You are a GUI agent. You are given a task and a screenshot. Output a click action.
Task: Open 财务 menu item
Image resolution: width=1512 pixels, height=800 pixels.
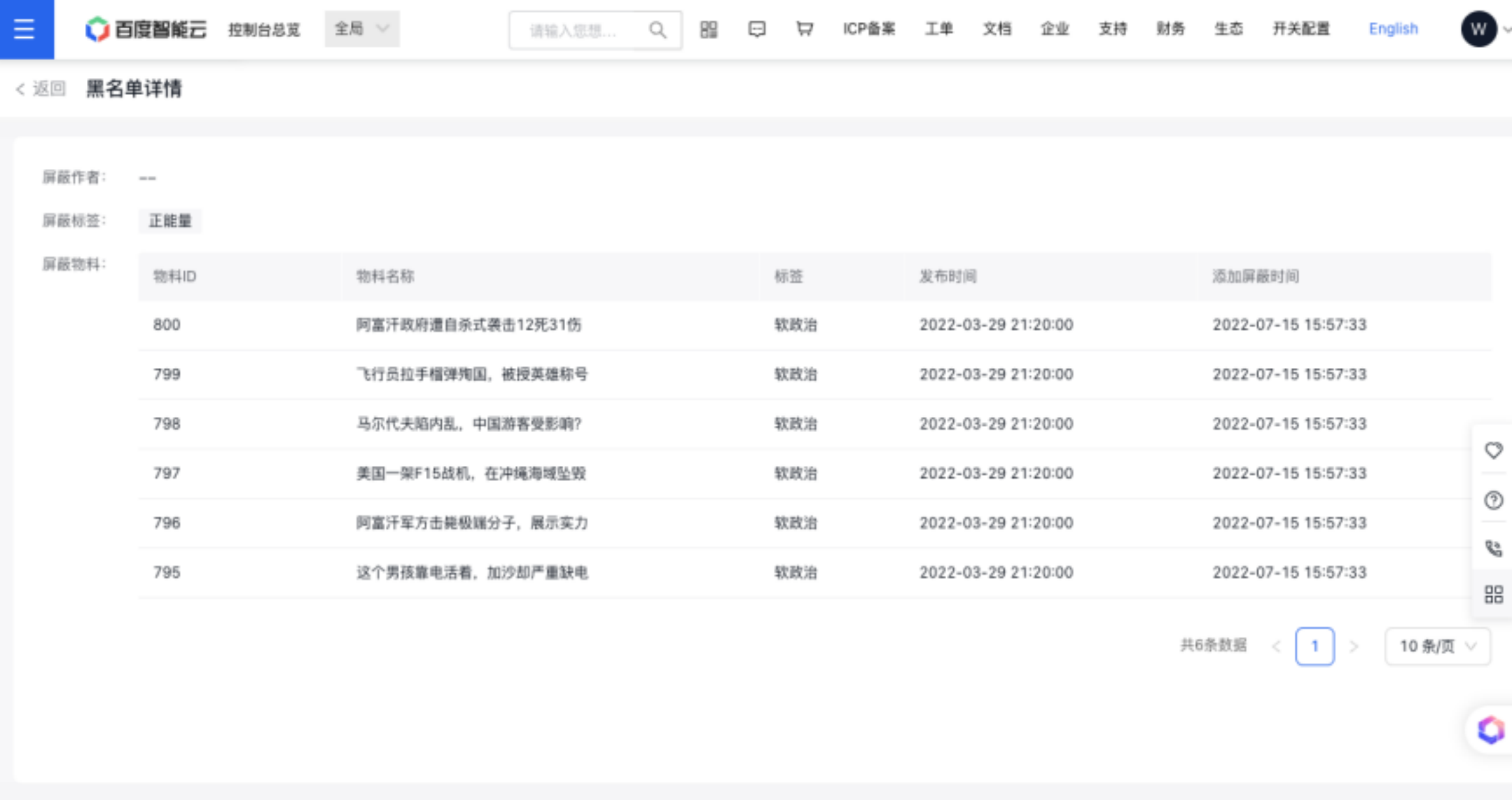[x=1170, y=28]
